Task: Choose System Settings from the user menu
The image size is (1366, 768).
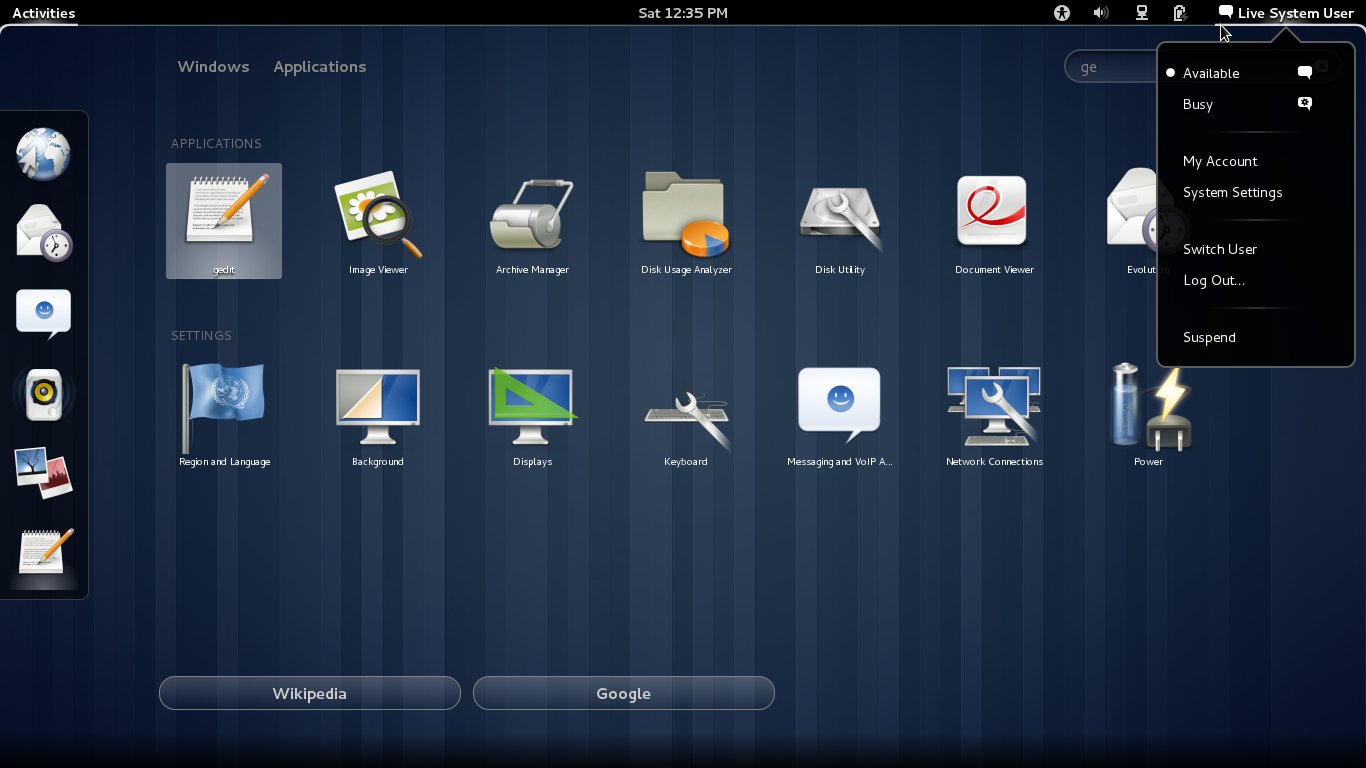Action: [1232, 192]
